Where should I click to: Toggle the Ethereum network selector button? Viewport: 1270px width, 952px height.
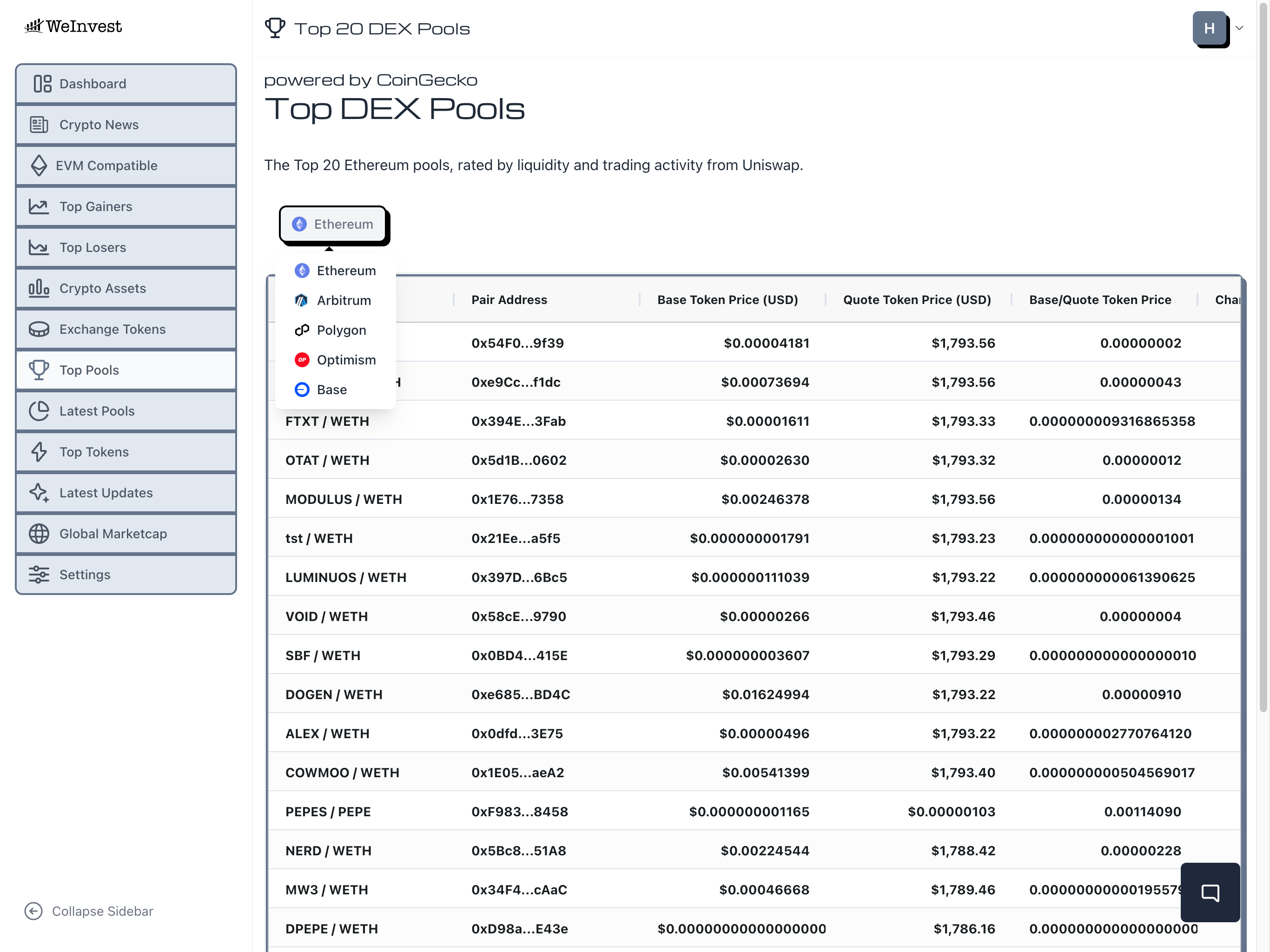coord(332,224)
